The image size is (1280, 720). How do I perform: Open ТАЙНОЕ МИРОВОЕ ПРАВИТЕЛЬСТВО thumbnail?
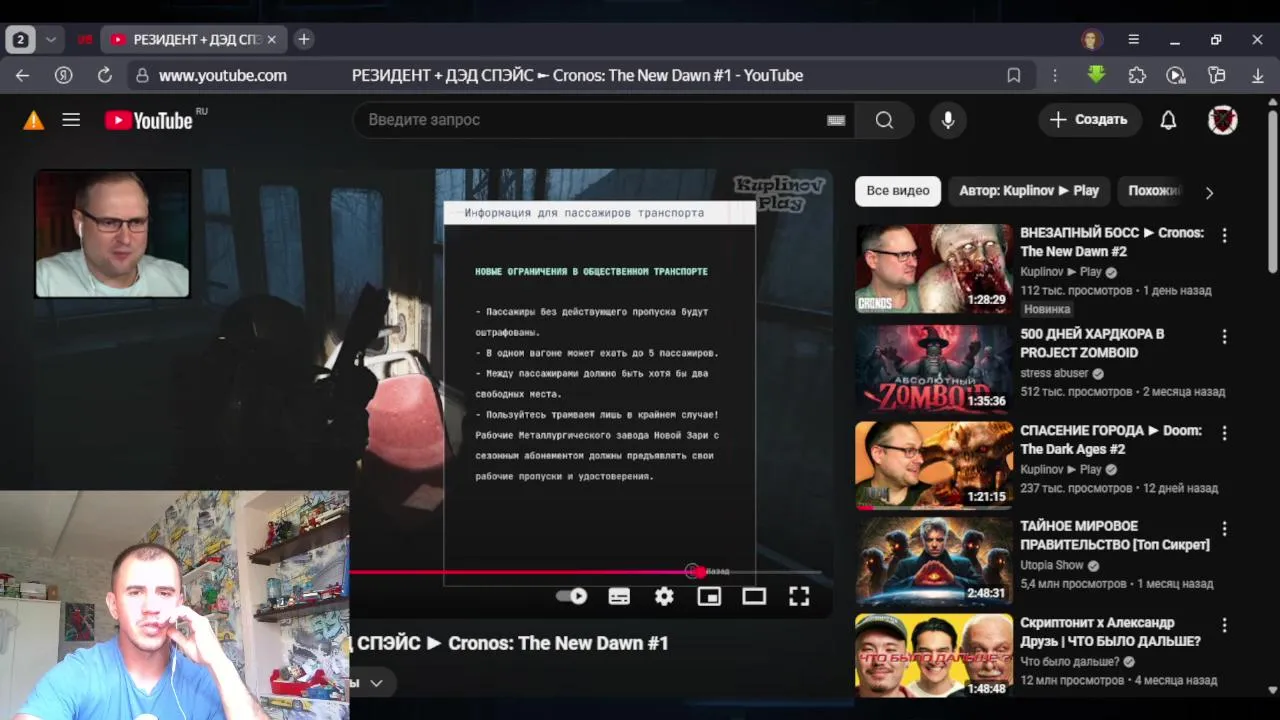pos(934,560)
